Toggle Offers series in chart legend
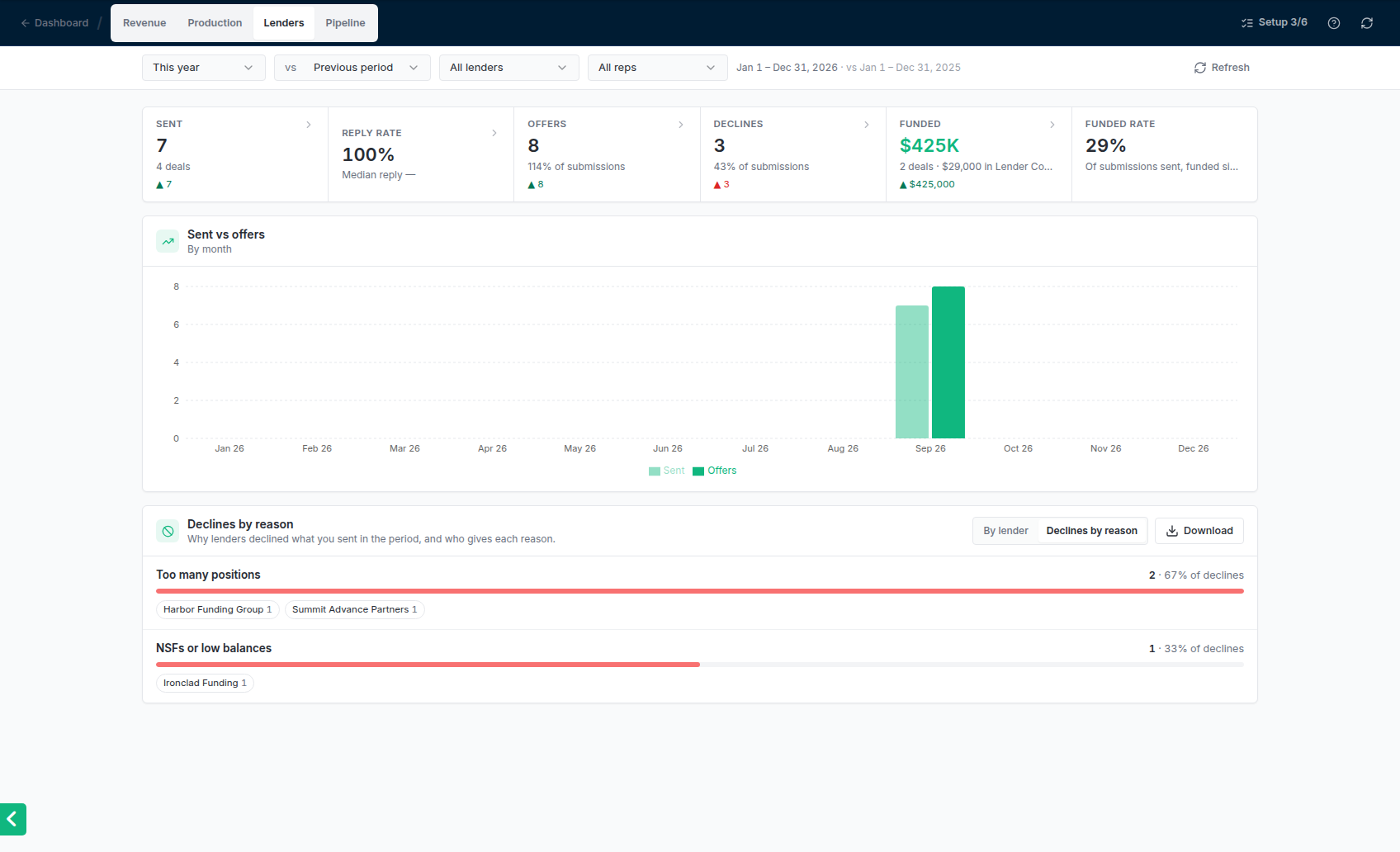This screenshot has width=1400, height=852. (x=715, y=471)
